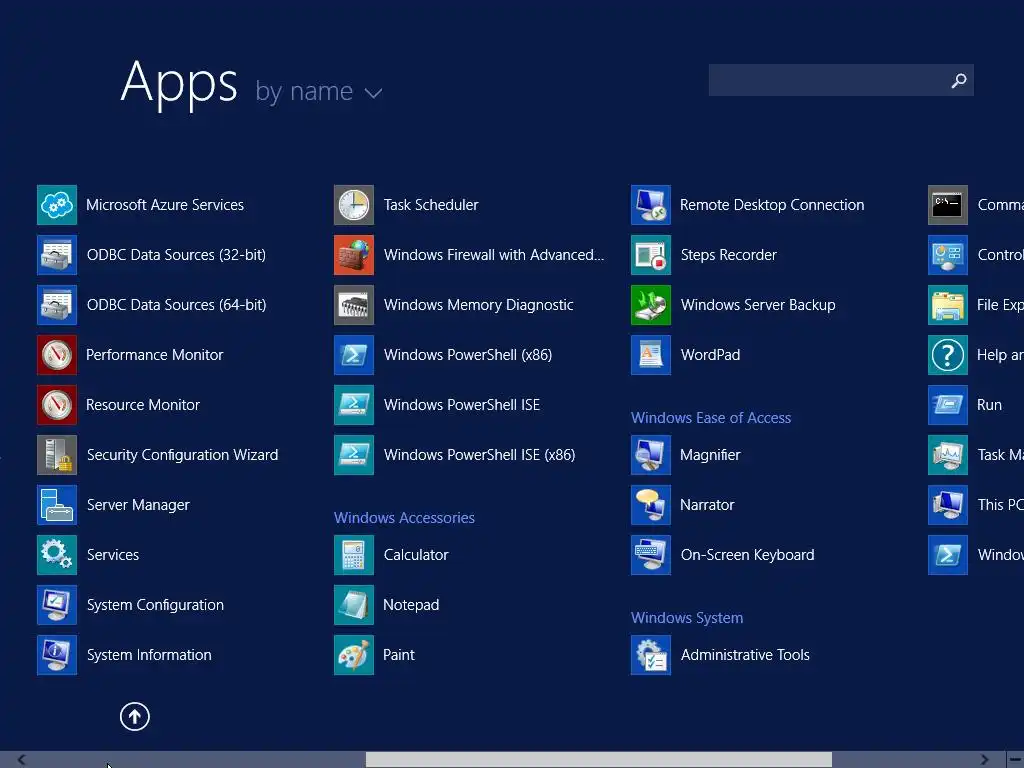
Task: Open Windows Firewall with Advanced Security icon
Action: click(x=354, y=255)
